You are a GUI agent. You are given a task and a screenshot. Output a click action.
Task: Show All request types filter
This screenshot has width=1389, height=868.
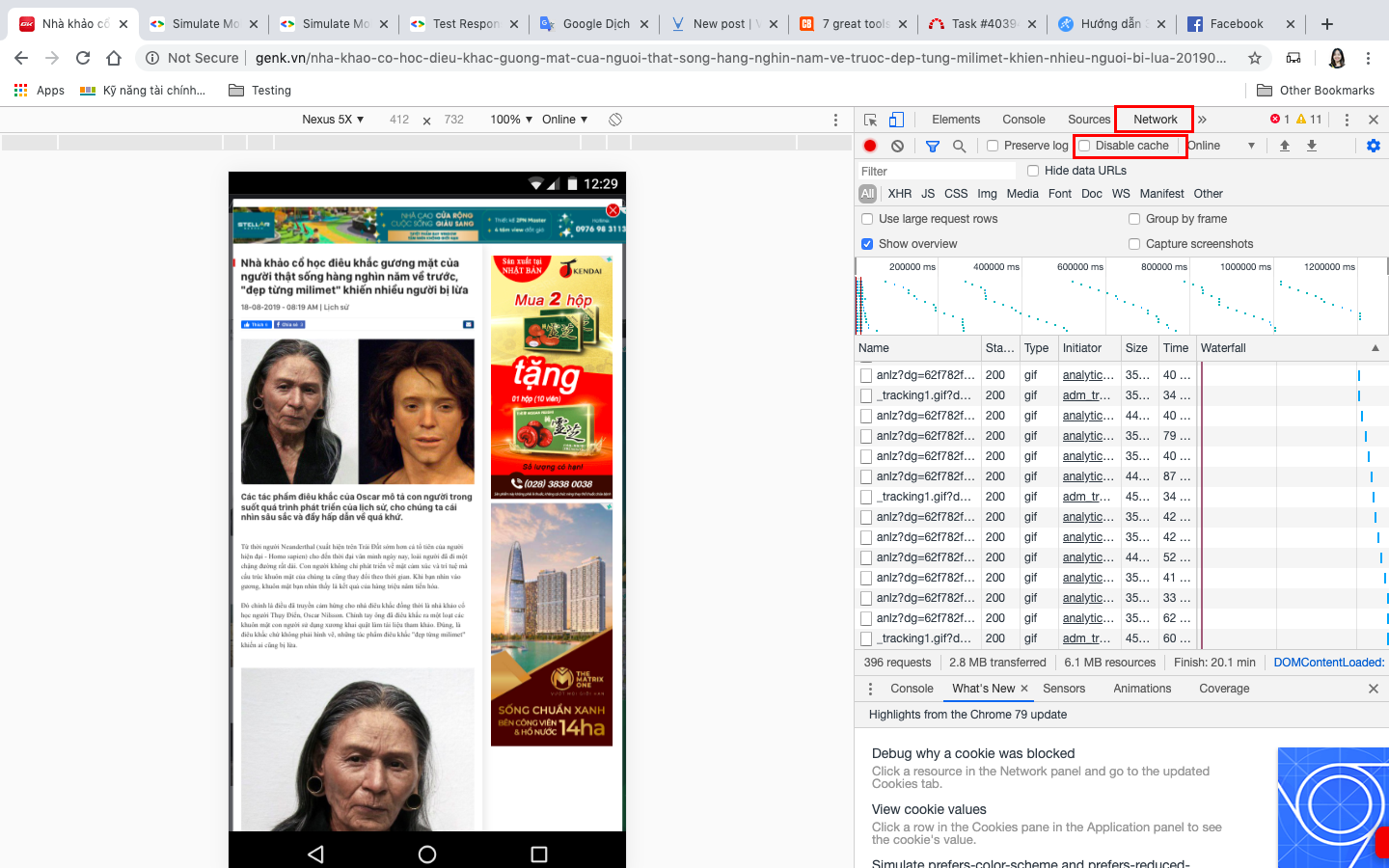pos(868,194)
